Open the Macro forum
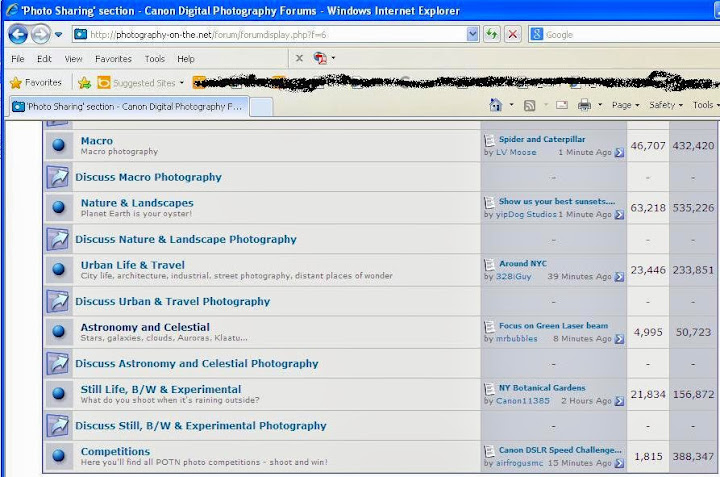This screenshot has height=477, width=720. 96,141
